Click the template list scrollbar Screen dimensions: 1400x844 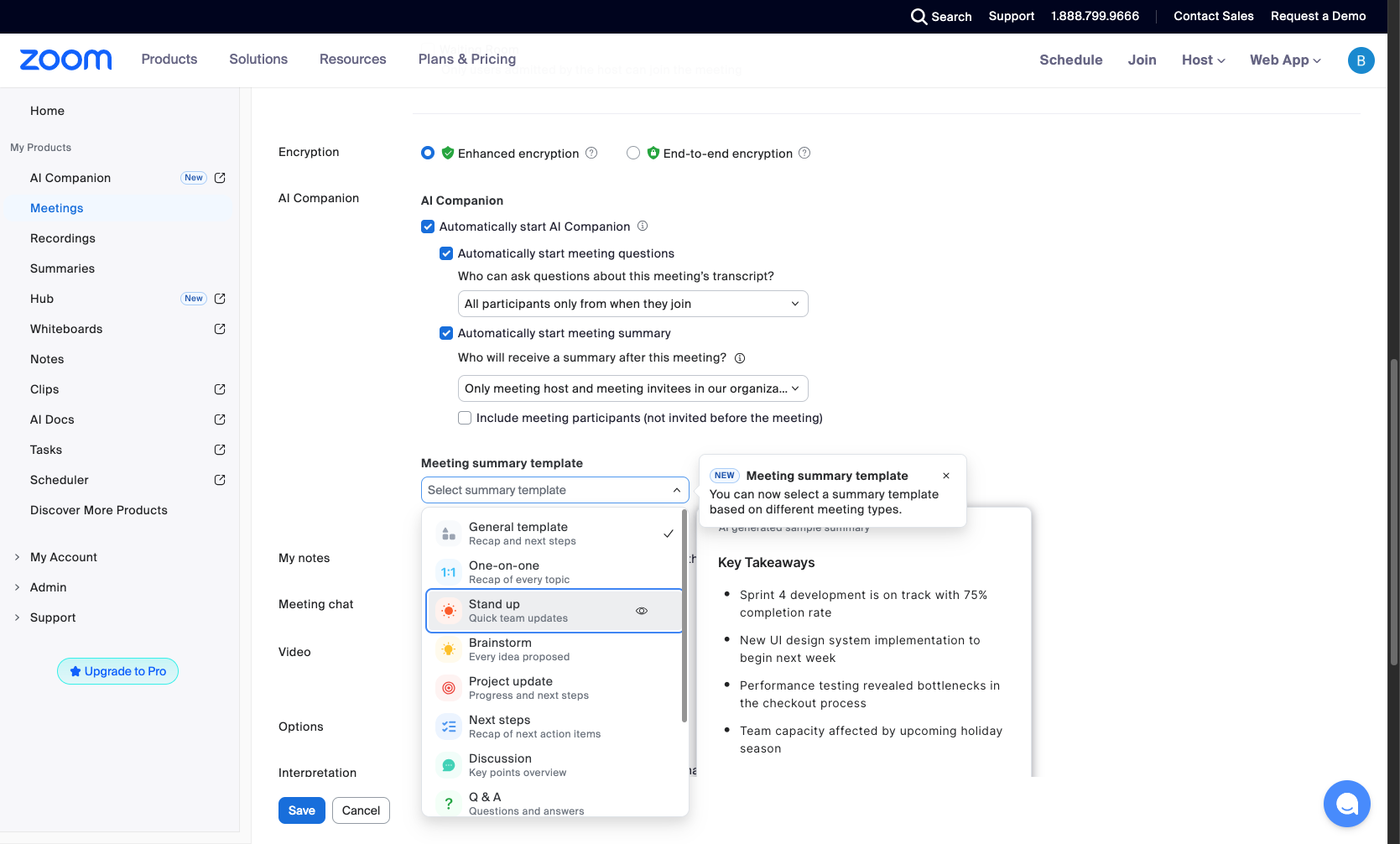(x=684, y=616)
